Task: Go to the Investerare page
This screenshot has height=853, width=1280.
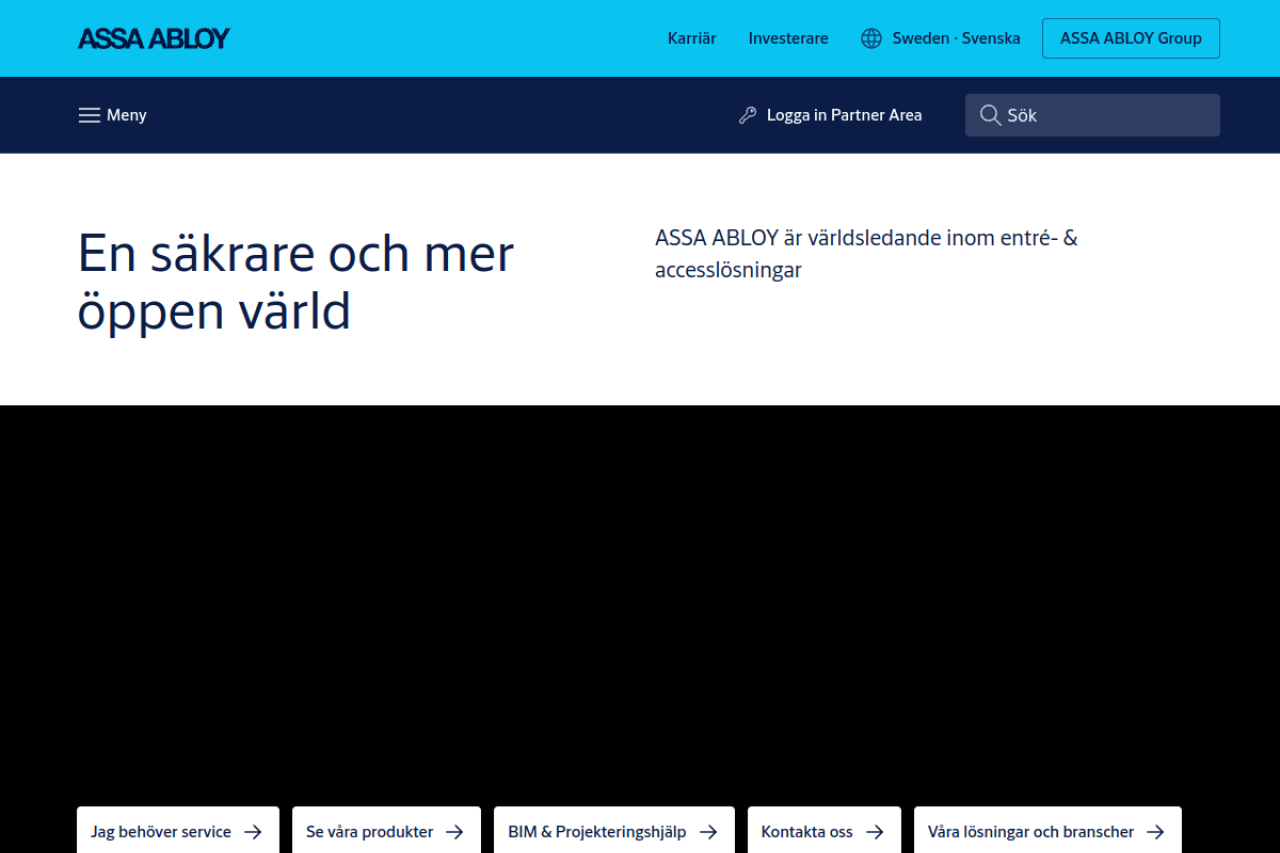Action: pos(788,39)
